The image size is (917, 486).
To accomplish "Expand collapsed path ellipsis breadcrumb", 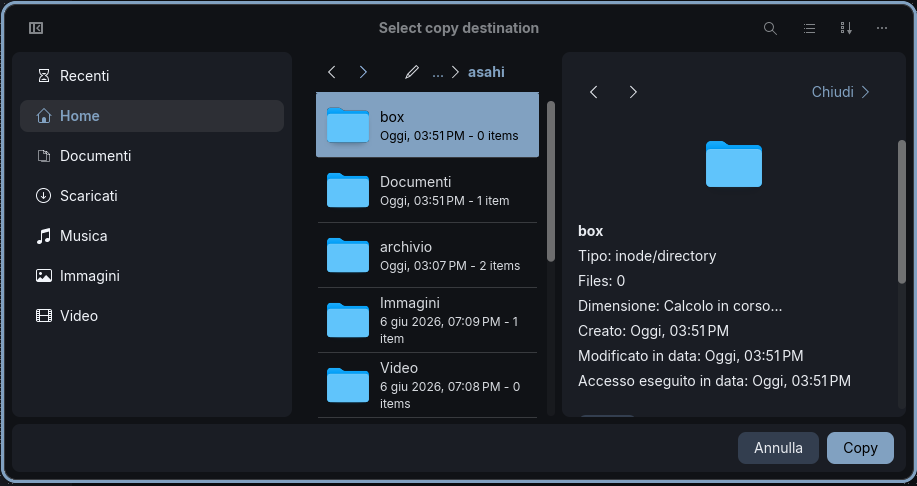I will point(437,72).
